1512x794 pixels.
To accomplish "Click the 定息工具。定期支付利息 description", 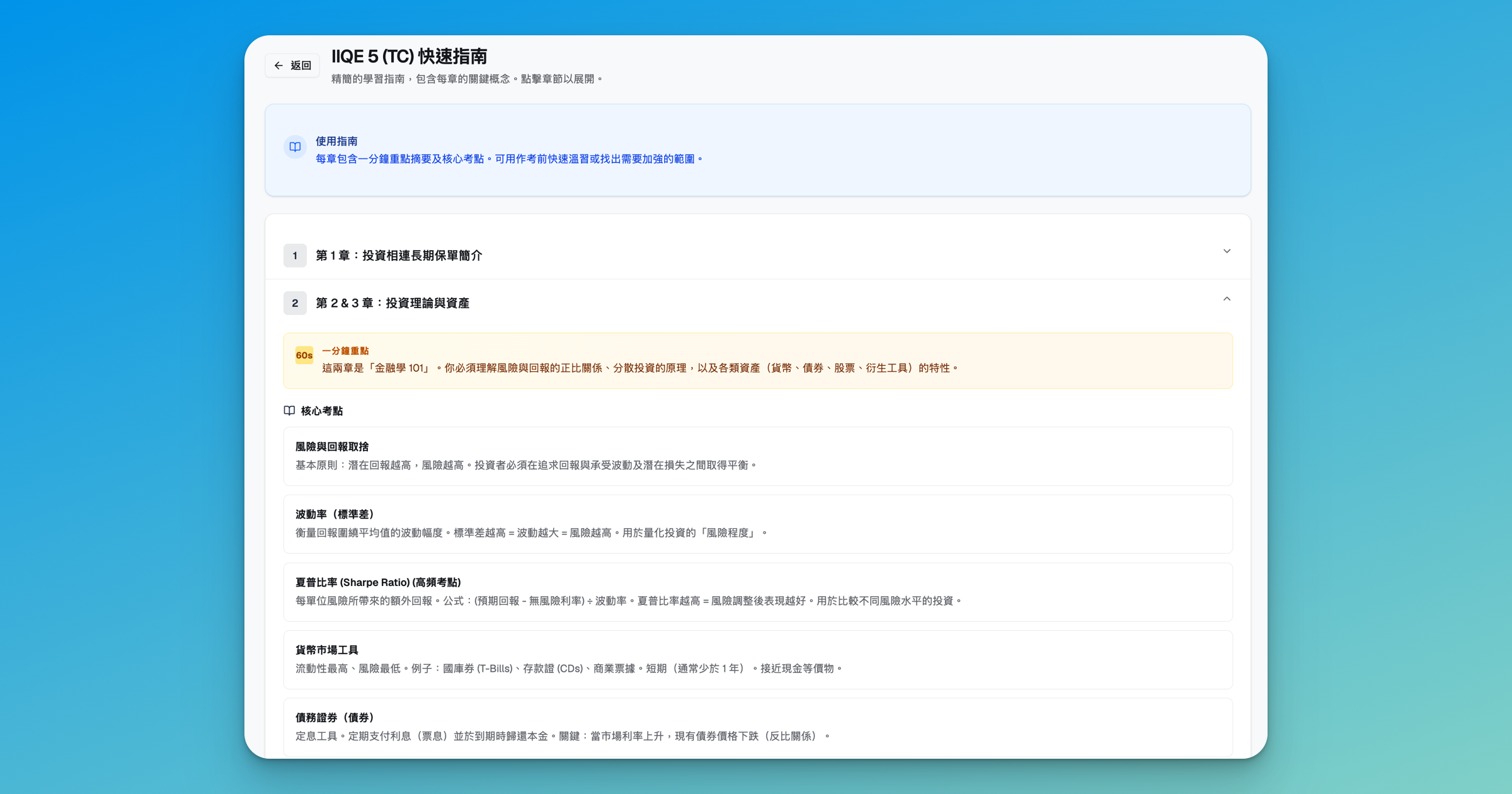I will (x=564, y=736).
